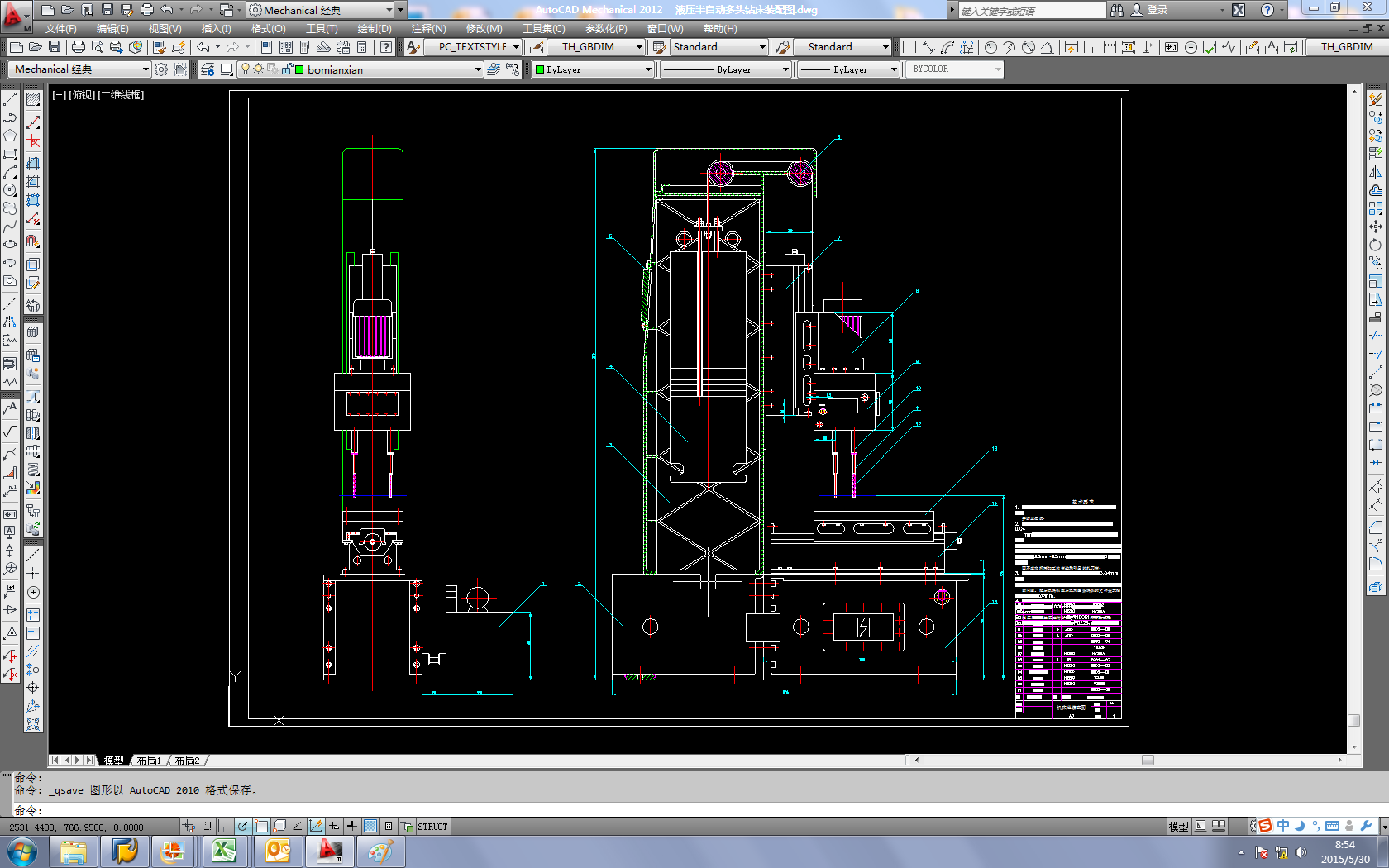Open the Layer Properties Manager icon
1389x868 pixels.
[207, 69]
